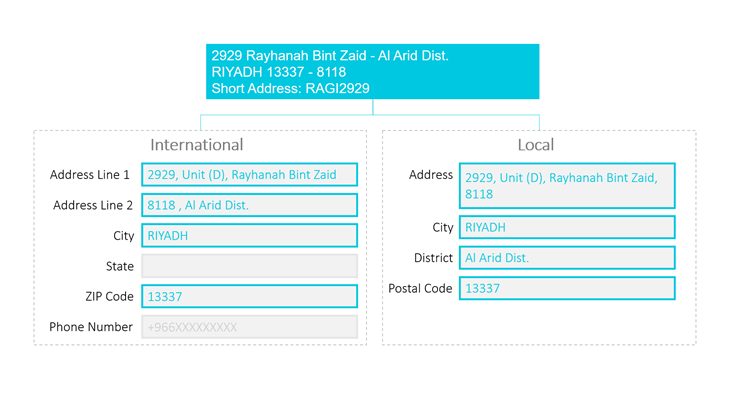The width and height of the screenshot is (733, 413).
Task: Click the International Address Line 2 field
Action: coord(249,205)
